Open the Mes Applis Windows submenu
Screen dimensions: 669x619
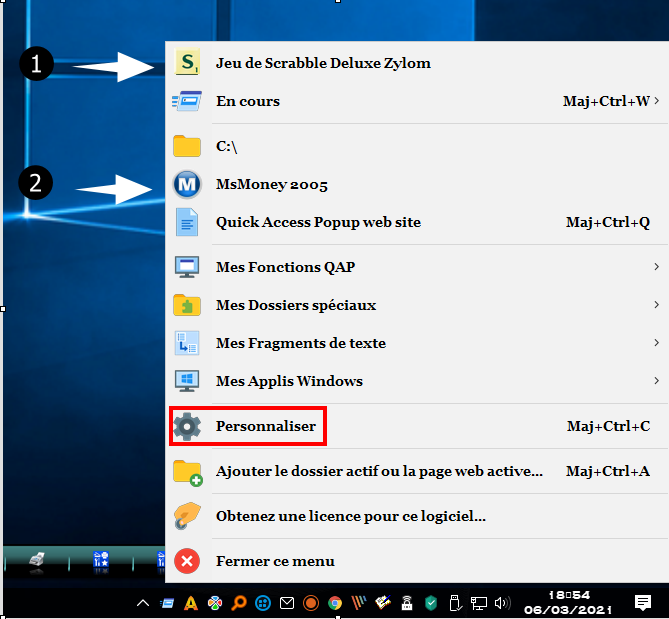pyautogui.click(x=289, y=381)
